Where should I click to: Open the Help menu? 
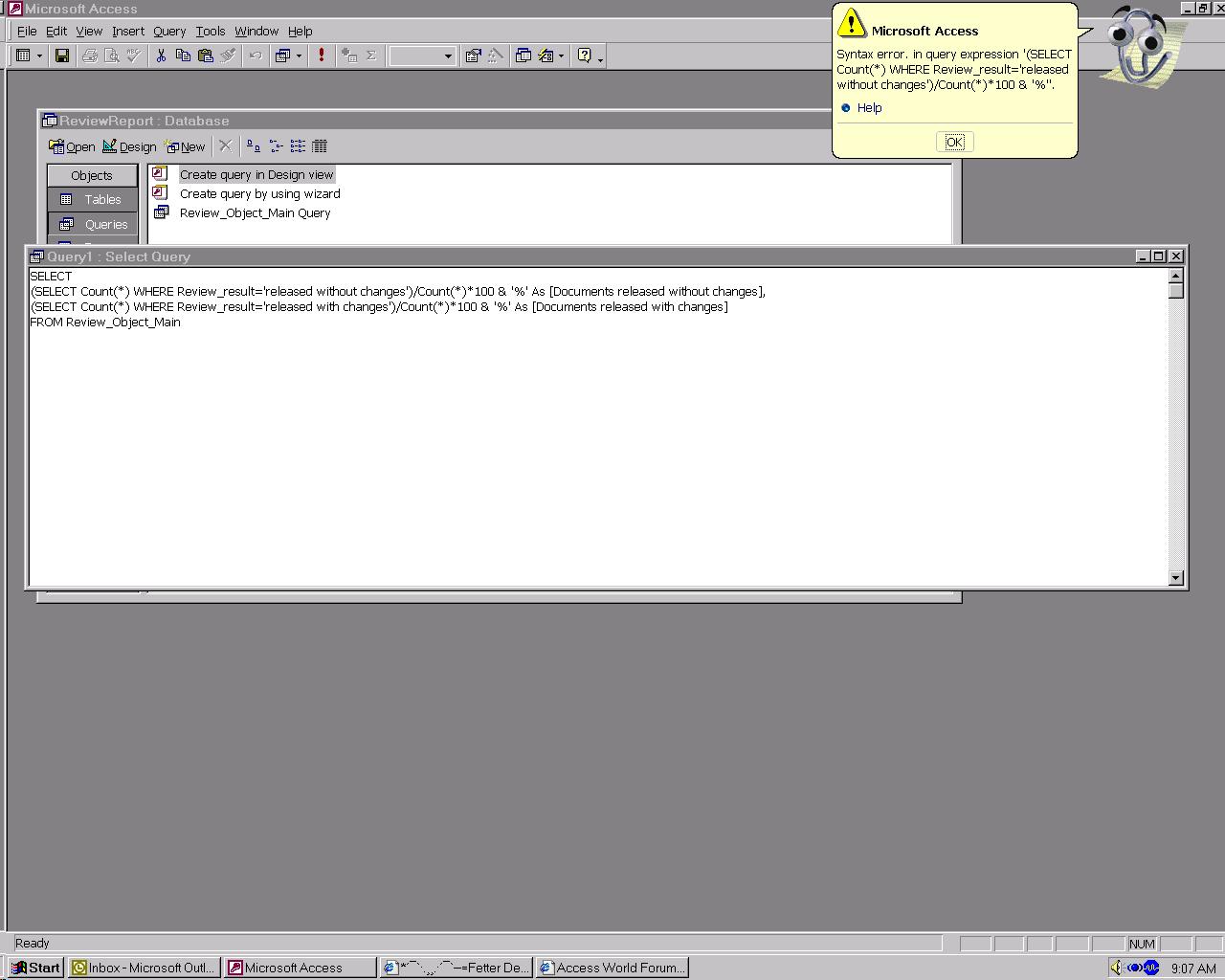click(x=301, y=31)
